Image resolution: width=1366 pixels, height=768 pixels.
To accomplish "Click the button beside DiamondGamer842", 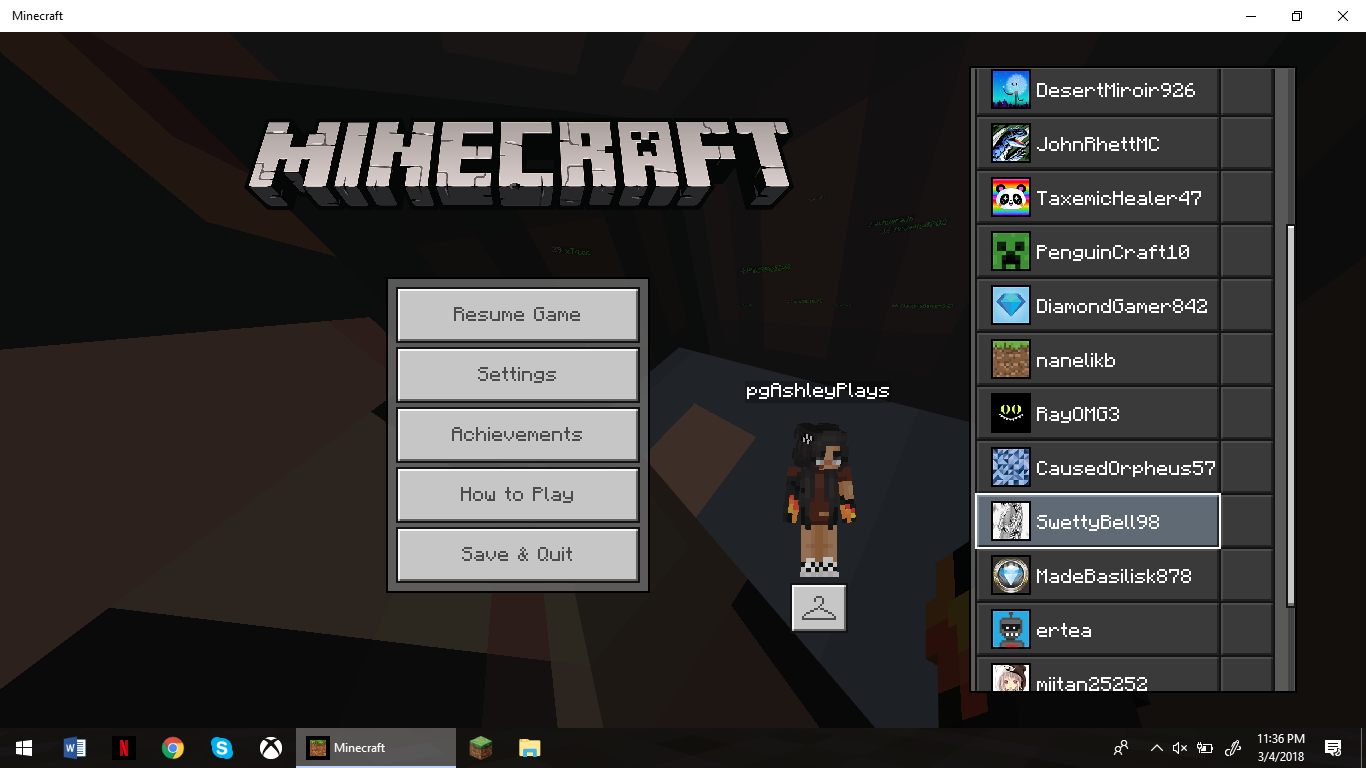I will pyautogui.click(x=1246, y=306).
